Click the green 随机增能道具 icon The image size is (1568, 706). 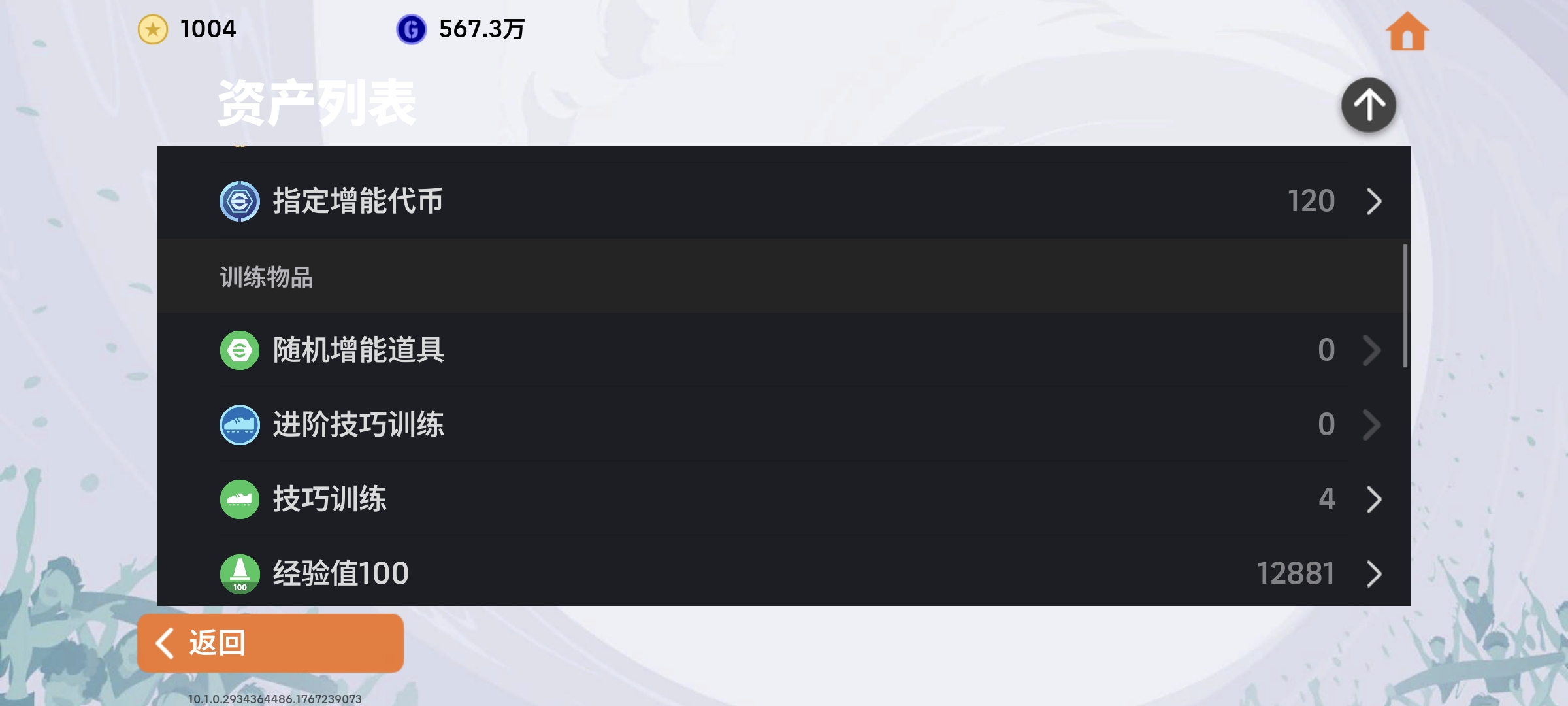pos(240,350)
